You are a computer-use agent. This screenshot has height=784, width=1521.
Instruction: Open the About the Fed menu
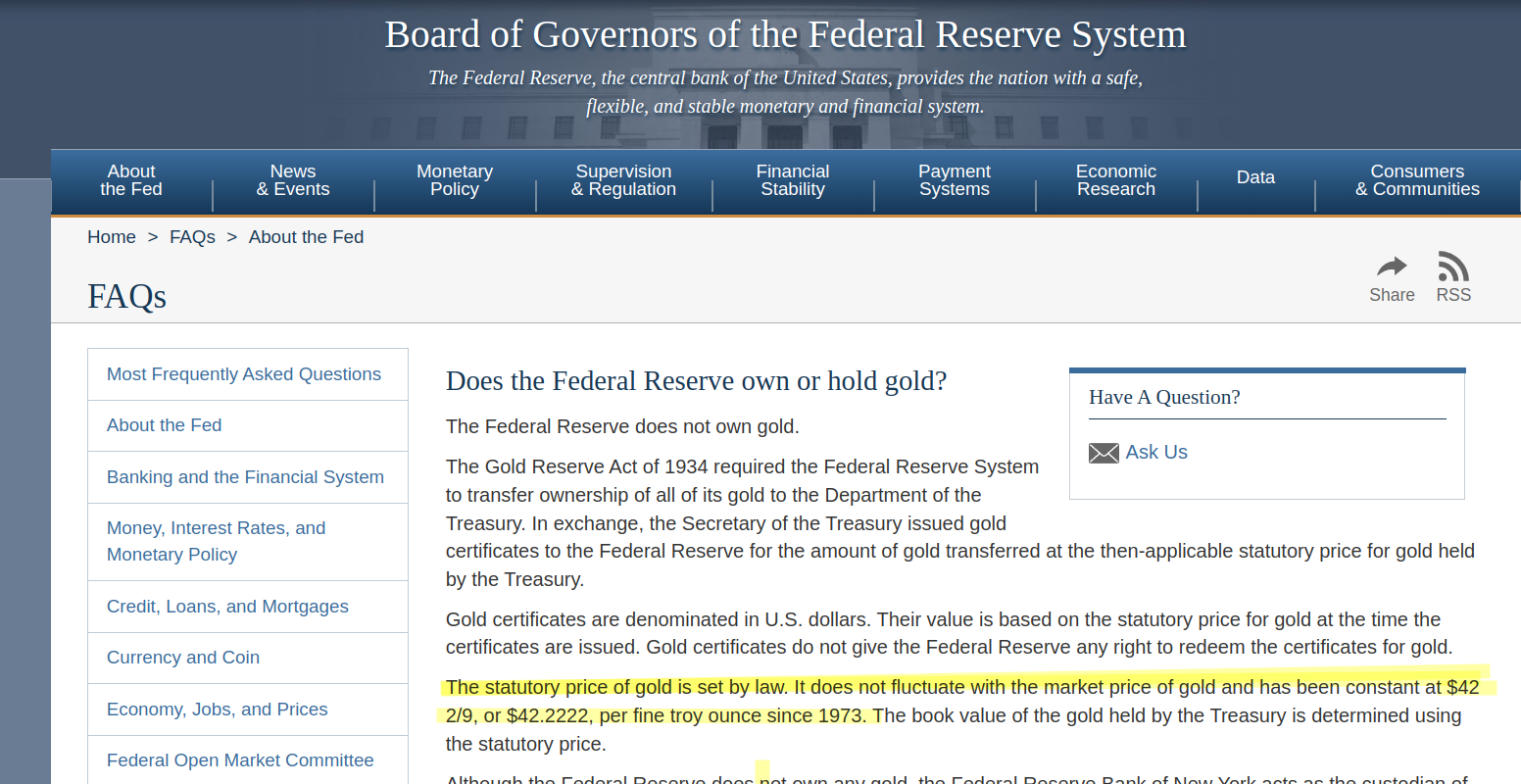coord(131,180)
